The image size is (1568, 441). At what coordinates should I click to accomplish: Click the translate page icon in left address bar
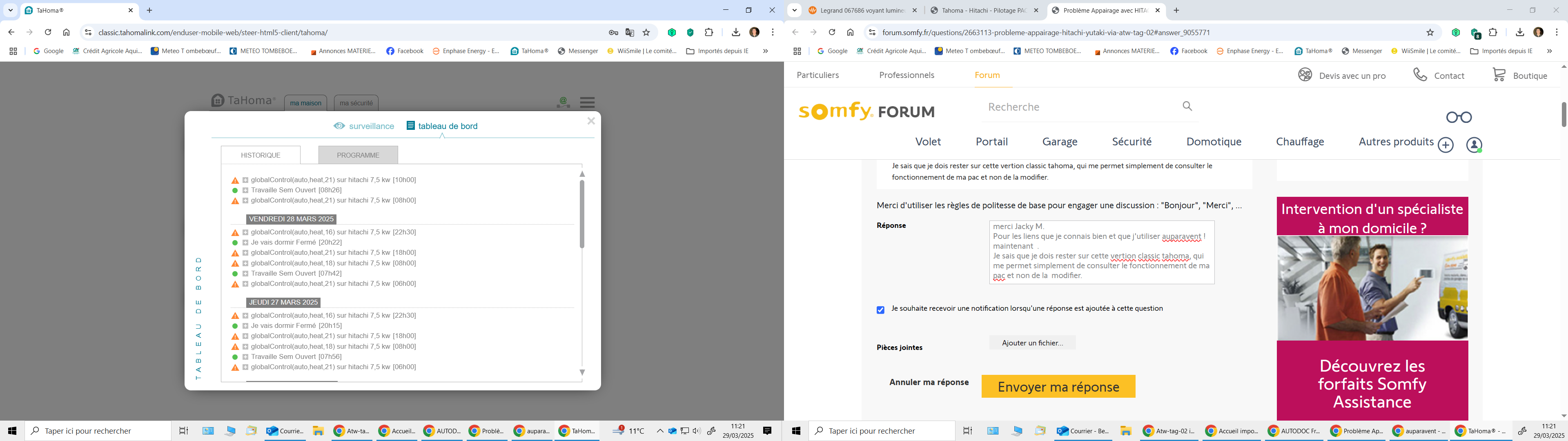click(630, 33)
